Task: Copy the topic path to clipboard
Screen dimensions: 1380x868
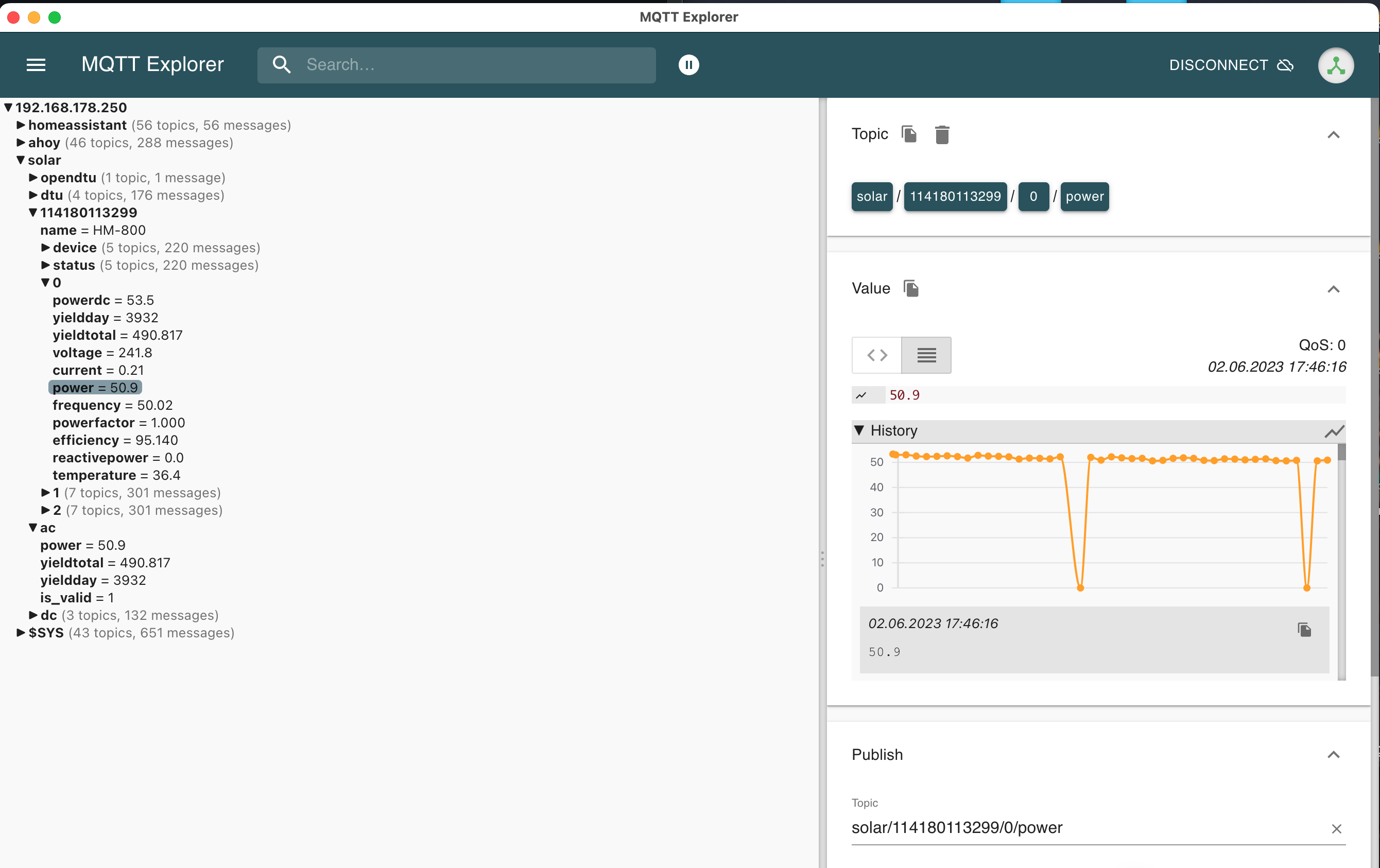Action: (909, 134)
